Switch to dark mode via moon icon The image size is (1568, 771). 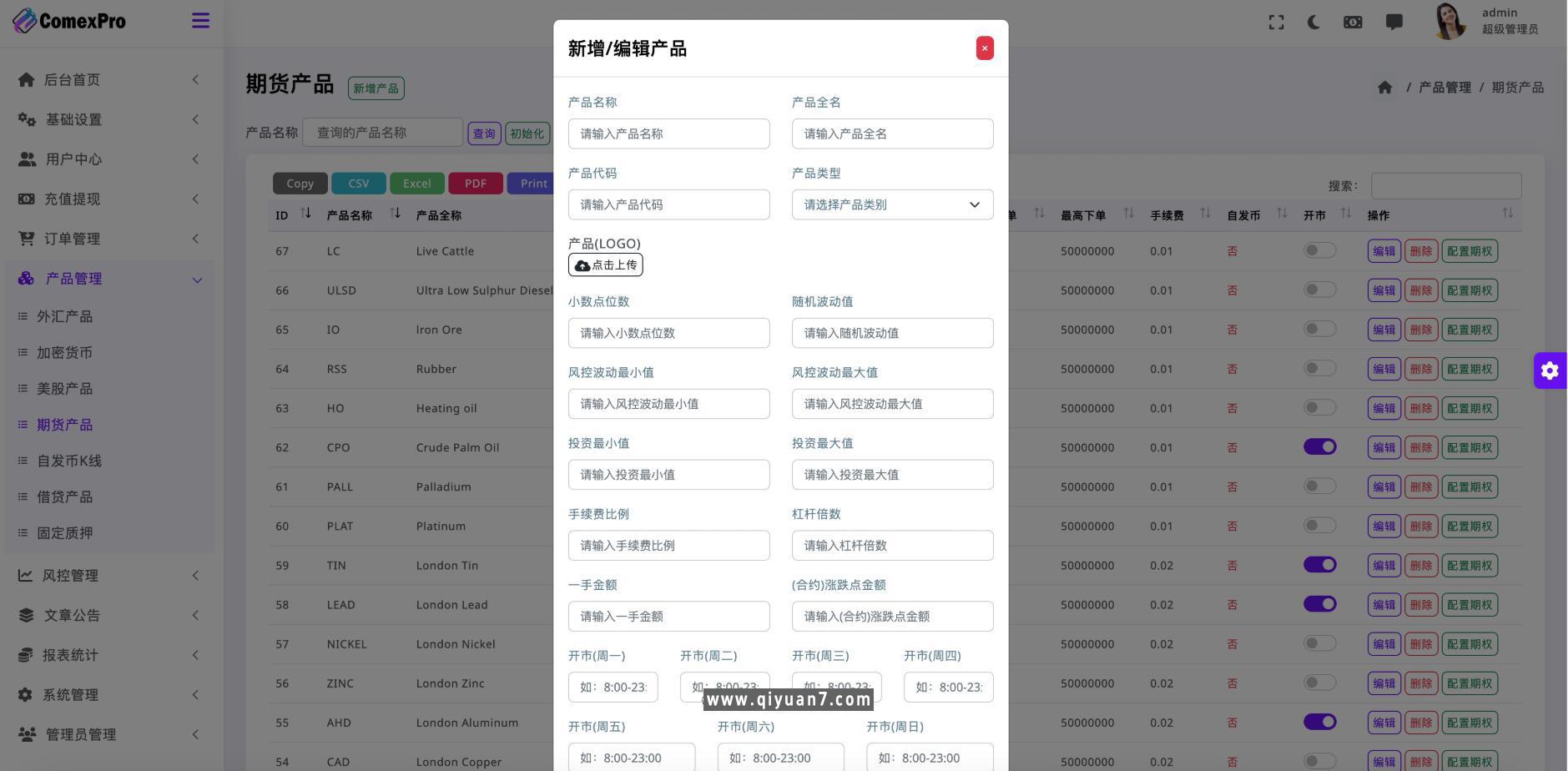[1313, 23]
